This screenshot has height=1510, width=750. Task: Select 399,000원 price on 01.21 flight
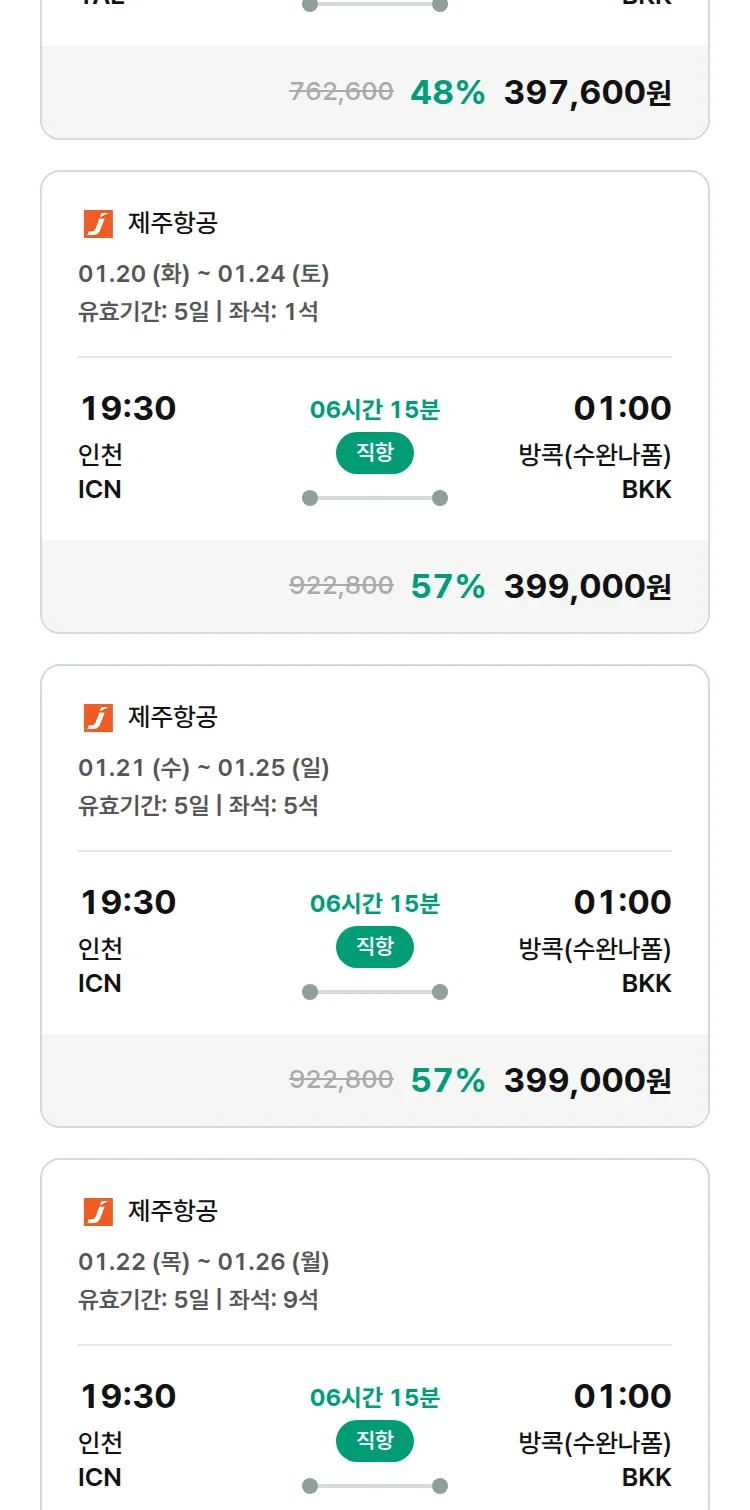[x=587, y=1080]
